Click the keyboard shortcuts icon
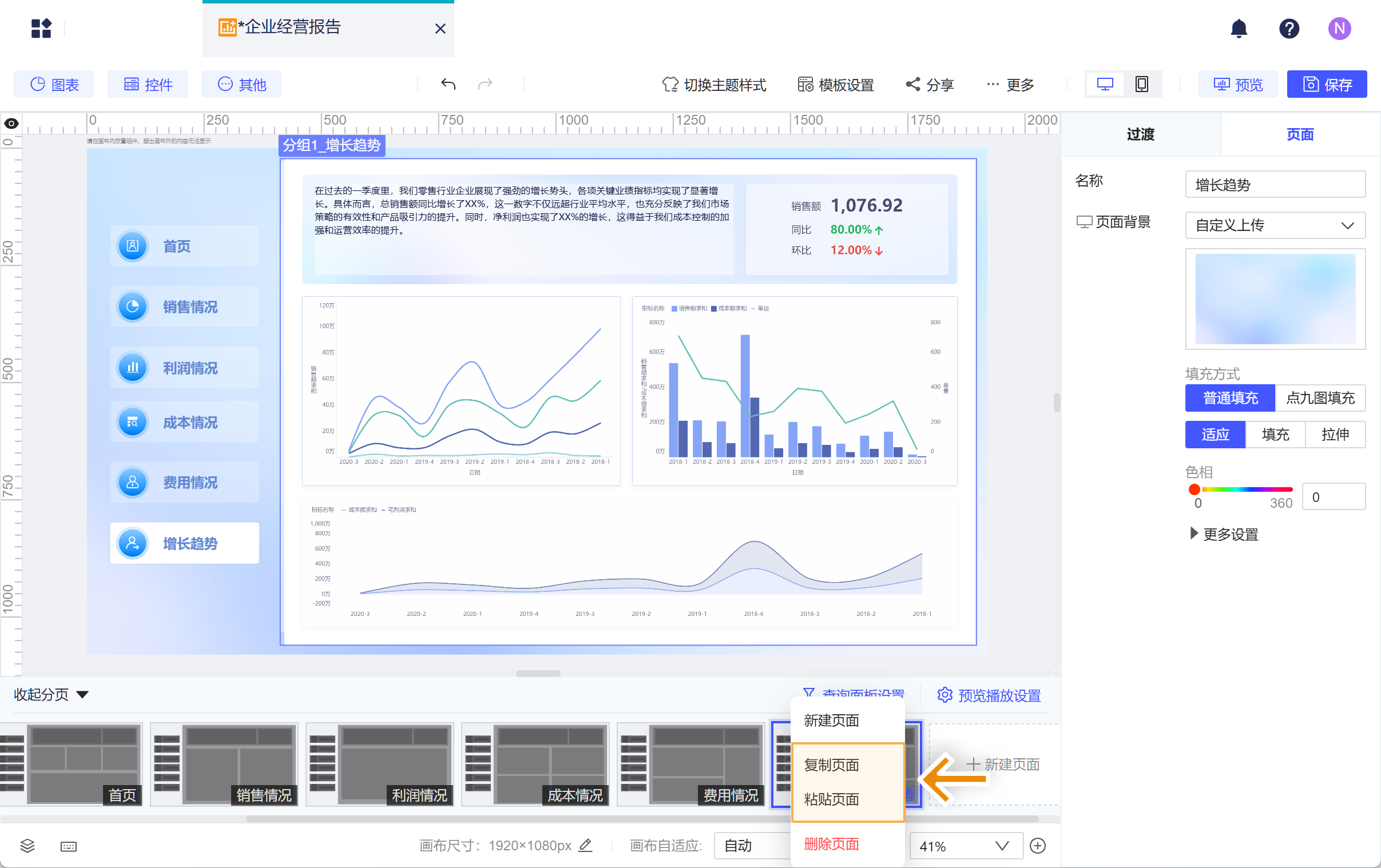1381x868 pixels. click(68, 846)
